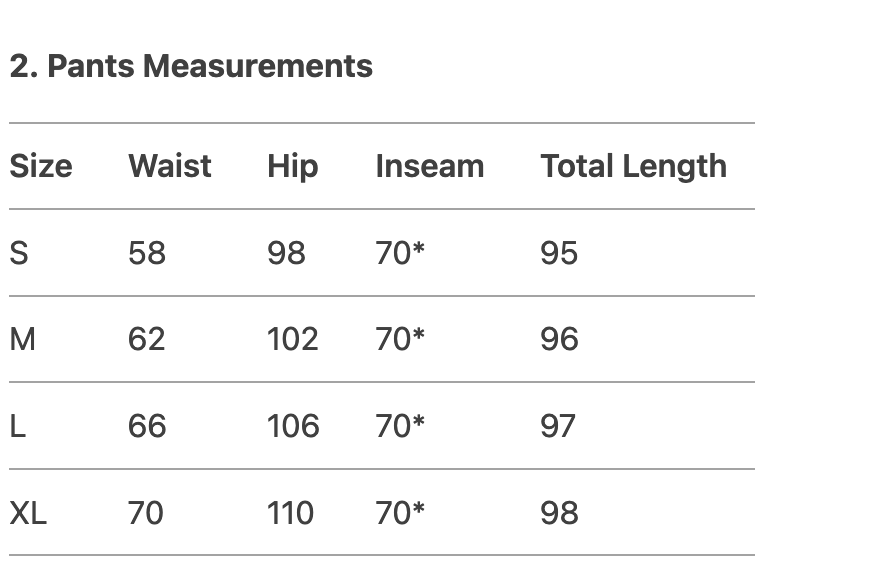
Task: Click waist value 58 for size S
Action: (147, 253)
